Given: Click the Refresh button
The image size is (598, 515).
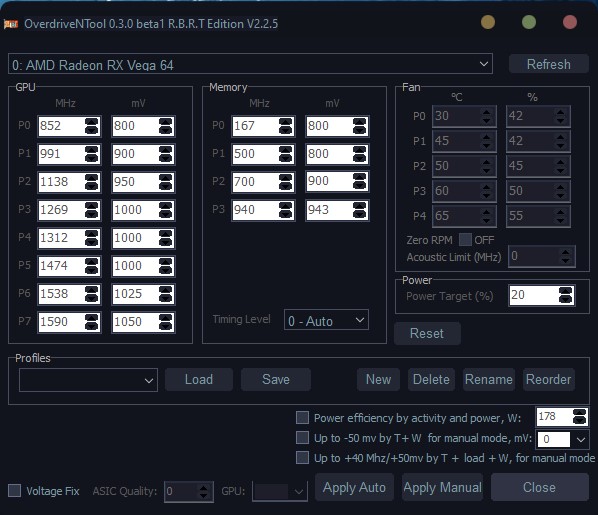Looking at the screenshot, I should pyautogui.click(x=548, y=64).
